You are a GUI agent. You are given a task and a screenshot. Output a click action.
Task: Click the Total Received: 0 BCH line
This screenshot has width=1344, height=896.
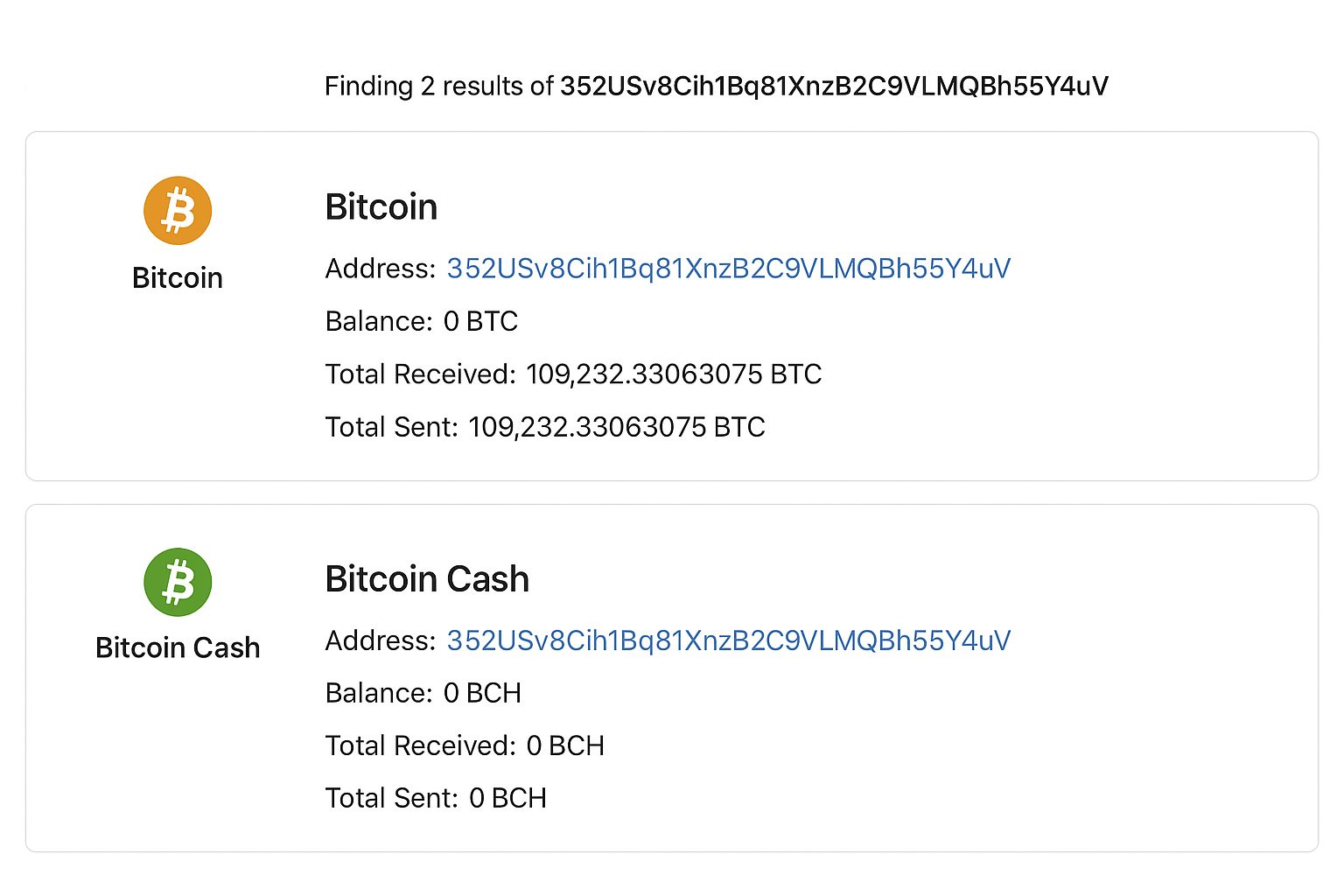pos(465,745)
